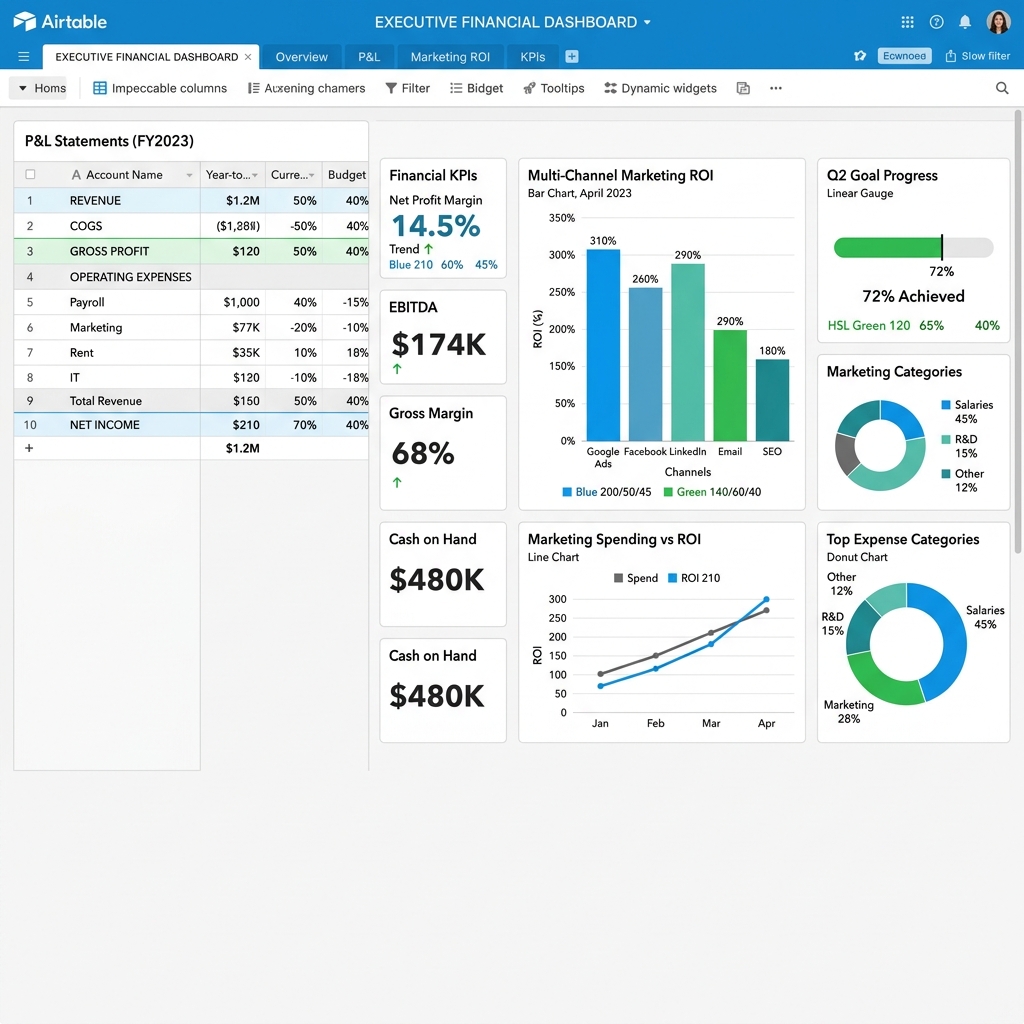1024x1024 pixels.
Task: Click the Bidget list icon
Action: tap(456, 88)
